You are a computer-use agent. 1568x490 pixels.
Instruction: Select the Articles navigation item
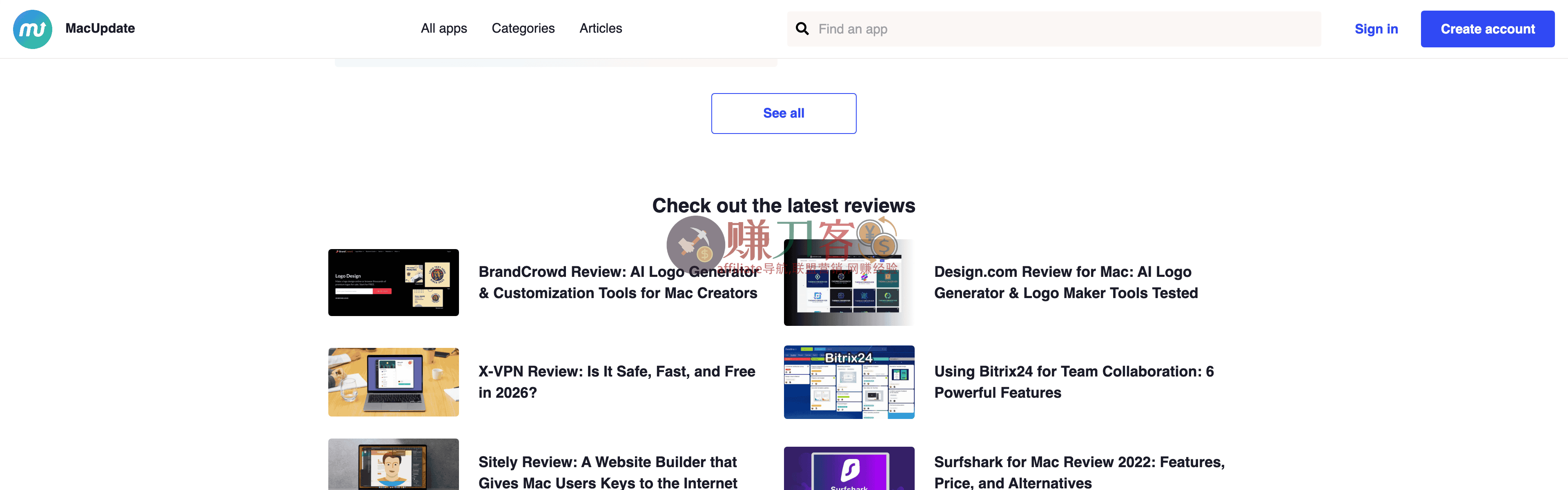pos(600,29)
